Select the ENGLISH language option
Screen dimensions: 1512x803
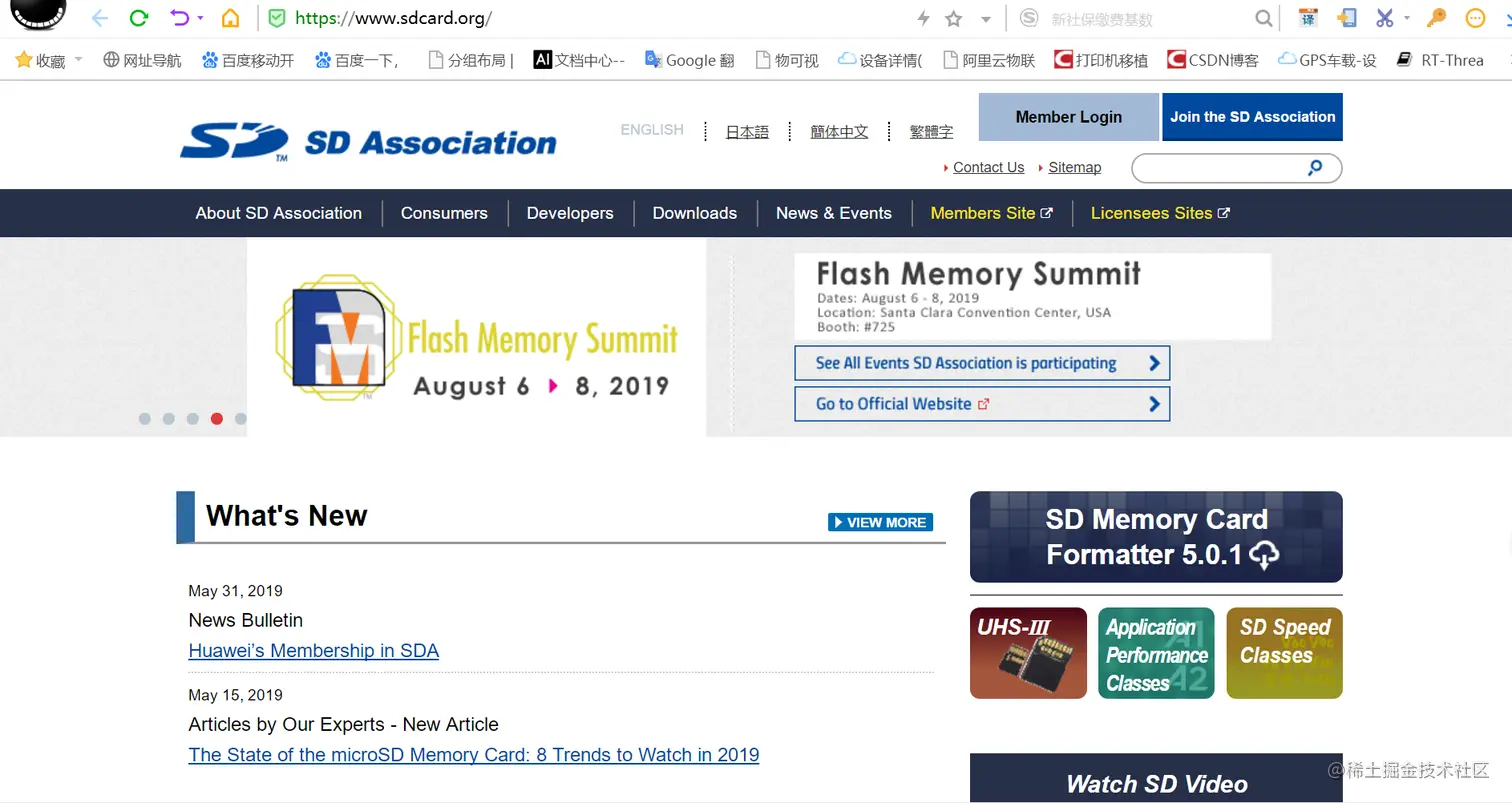coord(652,130)
